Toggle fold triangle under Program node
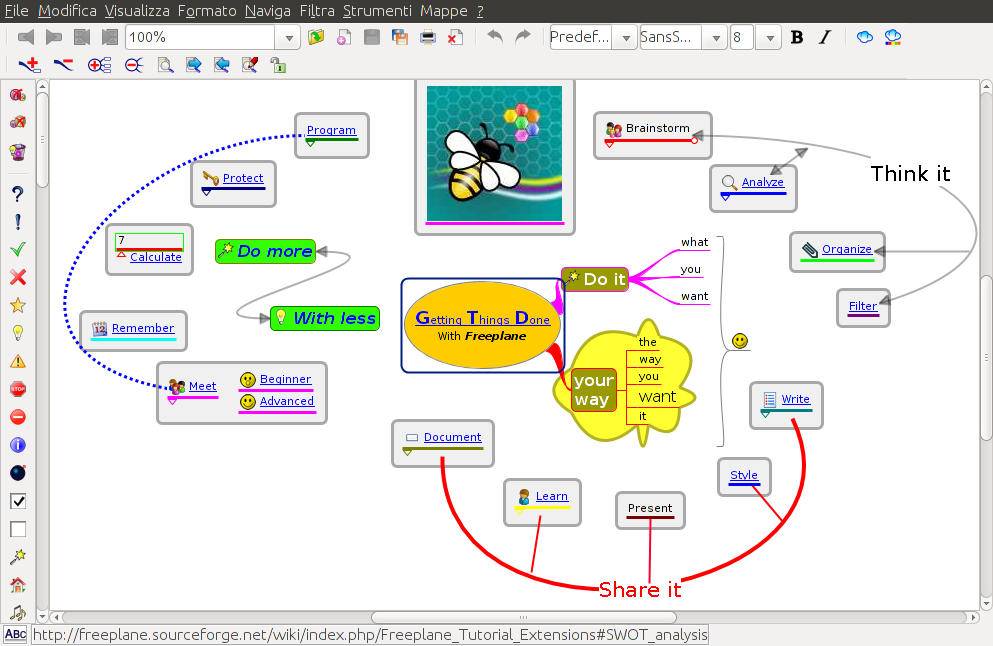Viewport: 993px width, 646px height. coord(310,144)
